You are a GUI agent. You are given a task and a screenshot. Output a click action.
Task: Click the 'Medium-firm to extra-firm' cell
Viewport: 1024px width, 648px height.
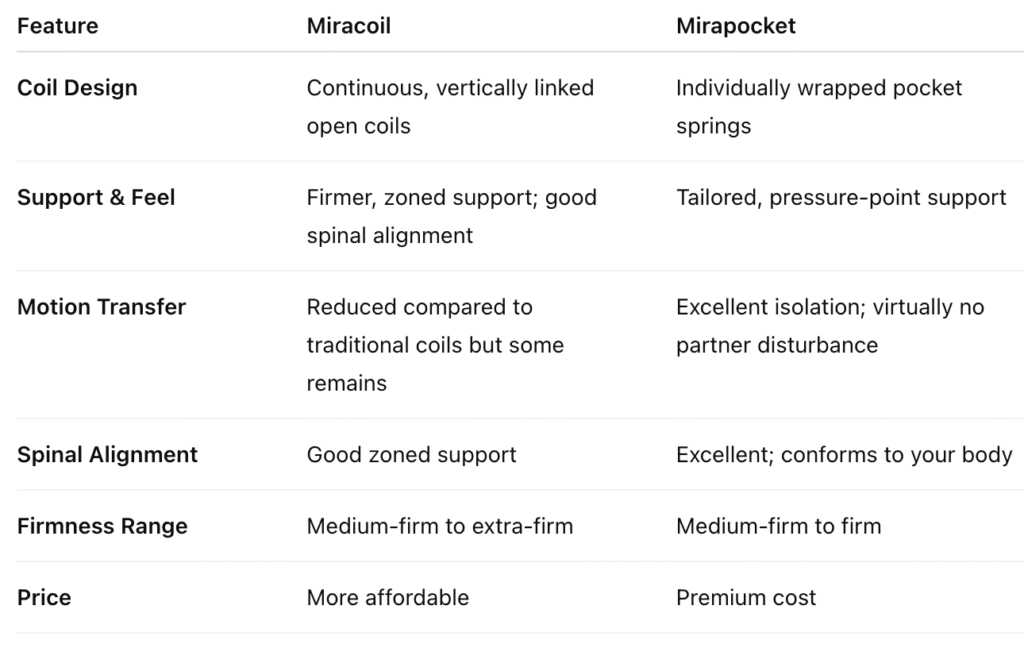[x=439, y=526]
